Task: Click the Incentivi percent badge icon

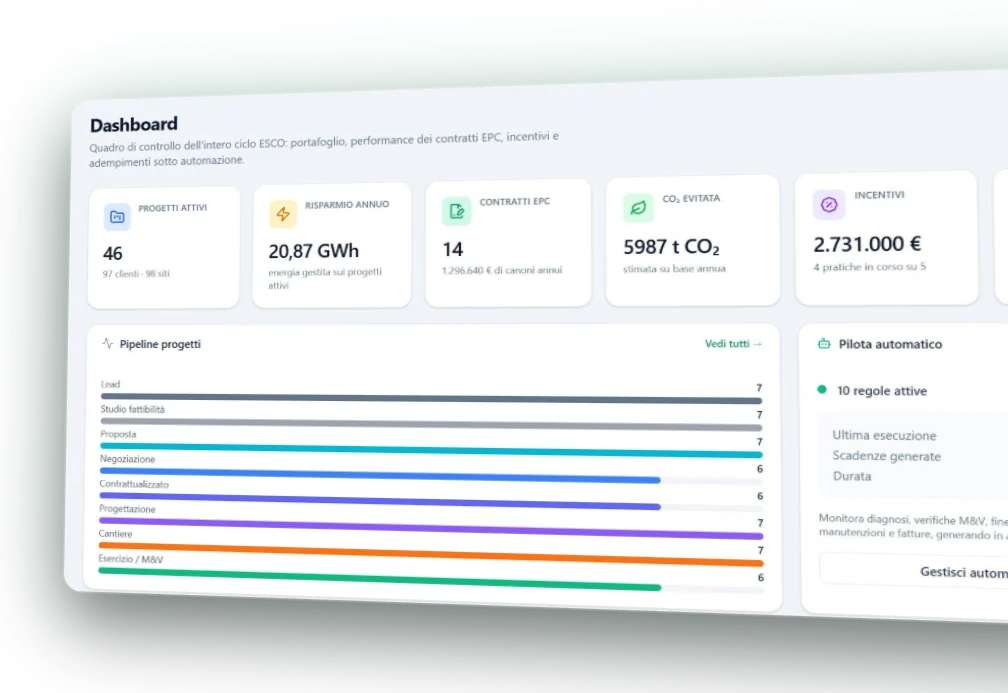Action: [829, 204]
